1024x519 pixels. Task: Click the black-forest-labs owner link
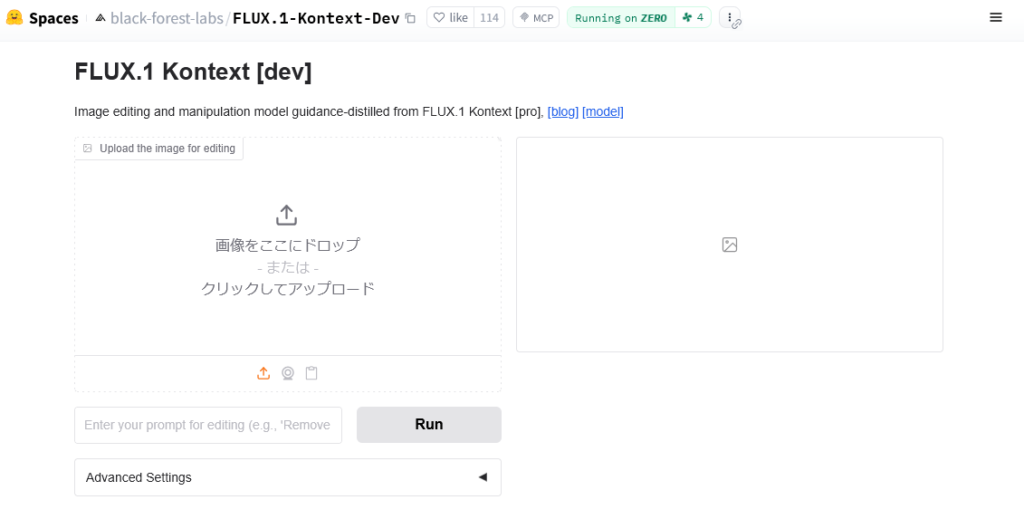coord(167,18)
